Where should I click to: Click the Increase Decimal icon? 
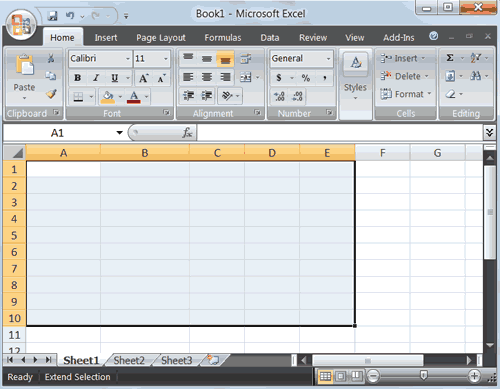coord(279,96)
